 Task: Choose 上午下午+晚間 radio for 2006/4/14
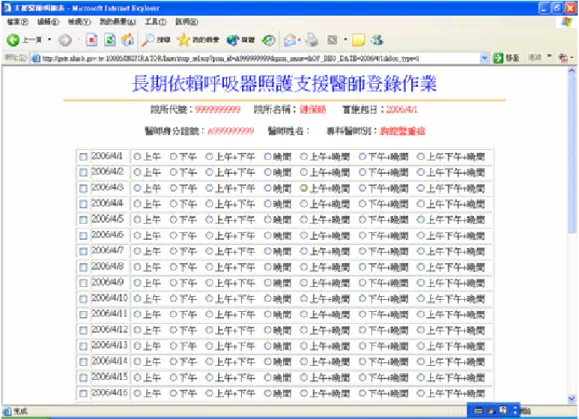tap(421, 361)
